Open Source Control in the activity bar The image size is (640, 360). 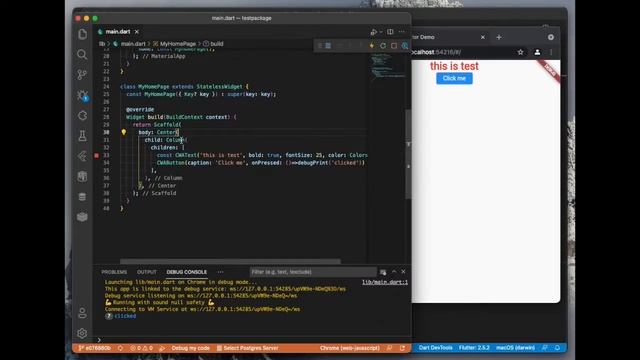(x=82, y=74)
